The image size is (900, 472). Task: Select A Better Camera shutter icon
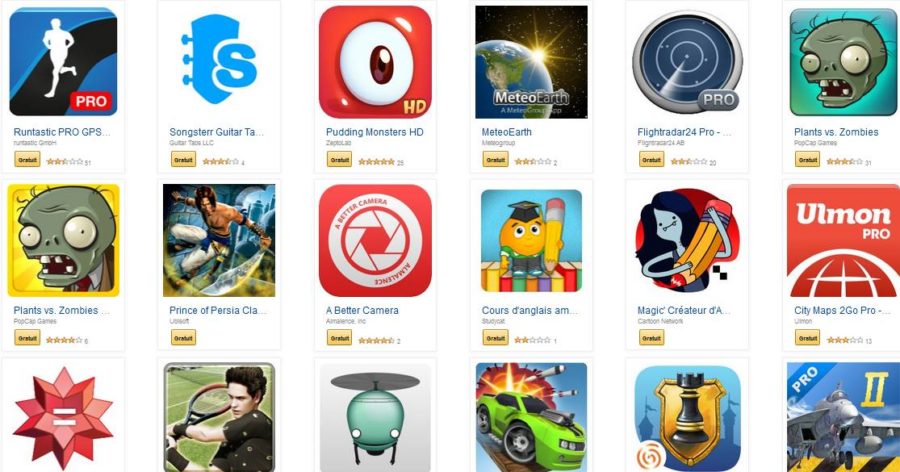[x=375, y=241]
